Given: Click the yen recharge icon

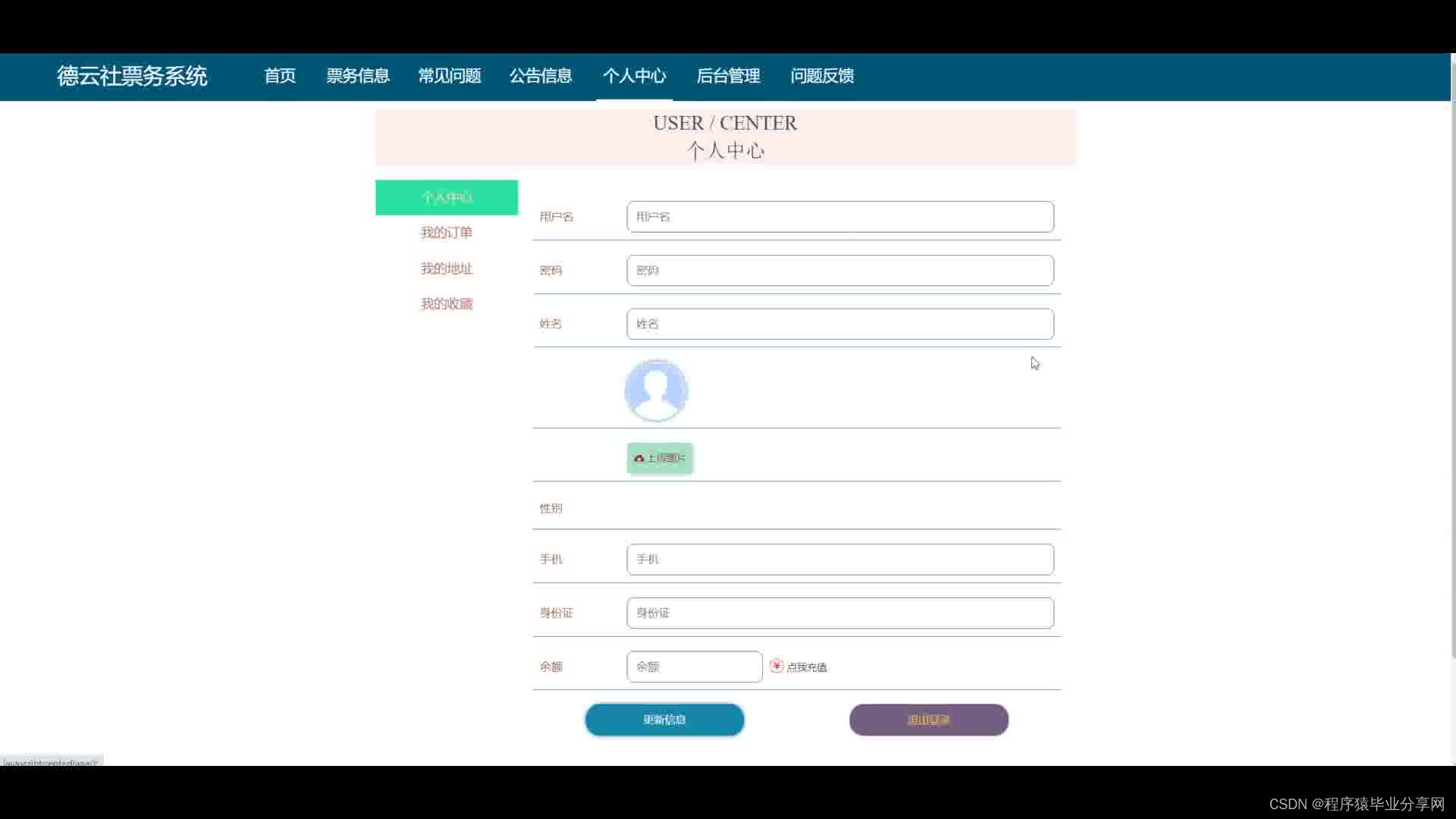Looking at the screenshot, I should click(x=776, y=666).
